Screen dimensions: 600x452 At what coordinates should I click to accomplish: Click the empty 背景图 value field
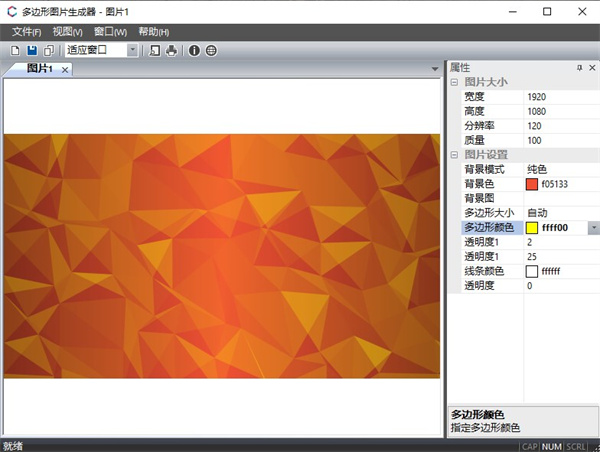click(561, 199)
